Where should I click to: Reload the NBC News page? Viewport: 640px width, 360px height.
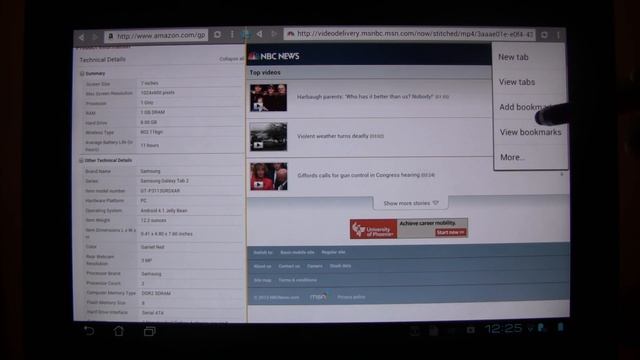pyautogui.click(x=544, y=35)
